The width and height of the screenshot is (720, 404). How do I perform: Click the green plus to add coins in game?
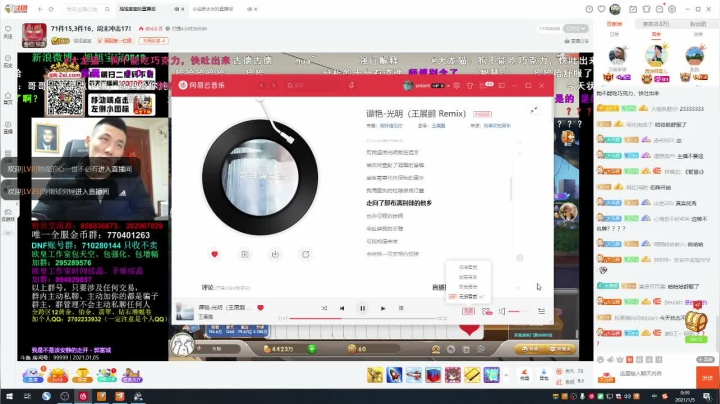pos(312,349)
